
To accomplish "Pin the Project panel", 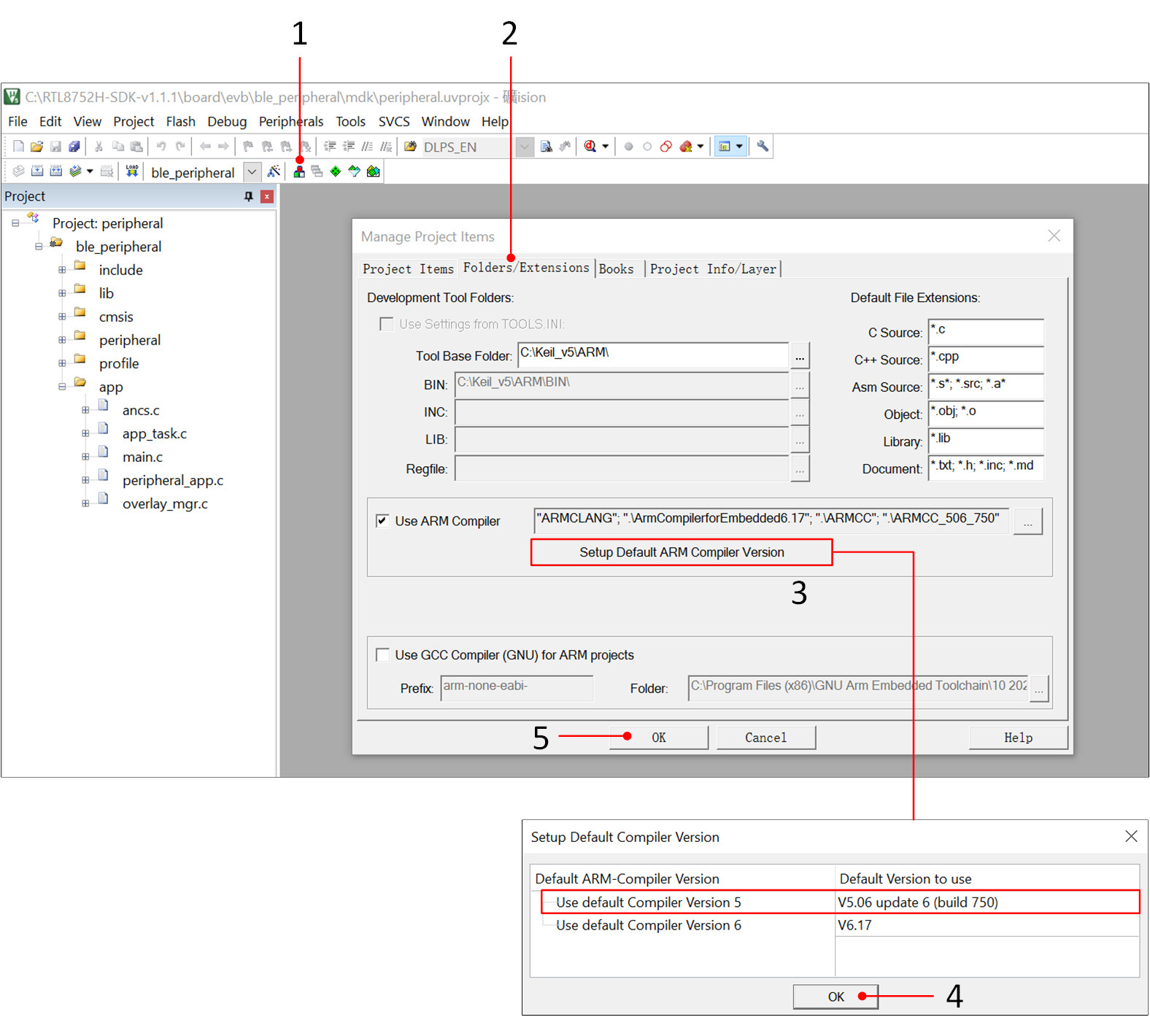I will pos(249,196).
